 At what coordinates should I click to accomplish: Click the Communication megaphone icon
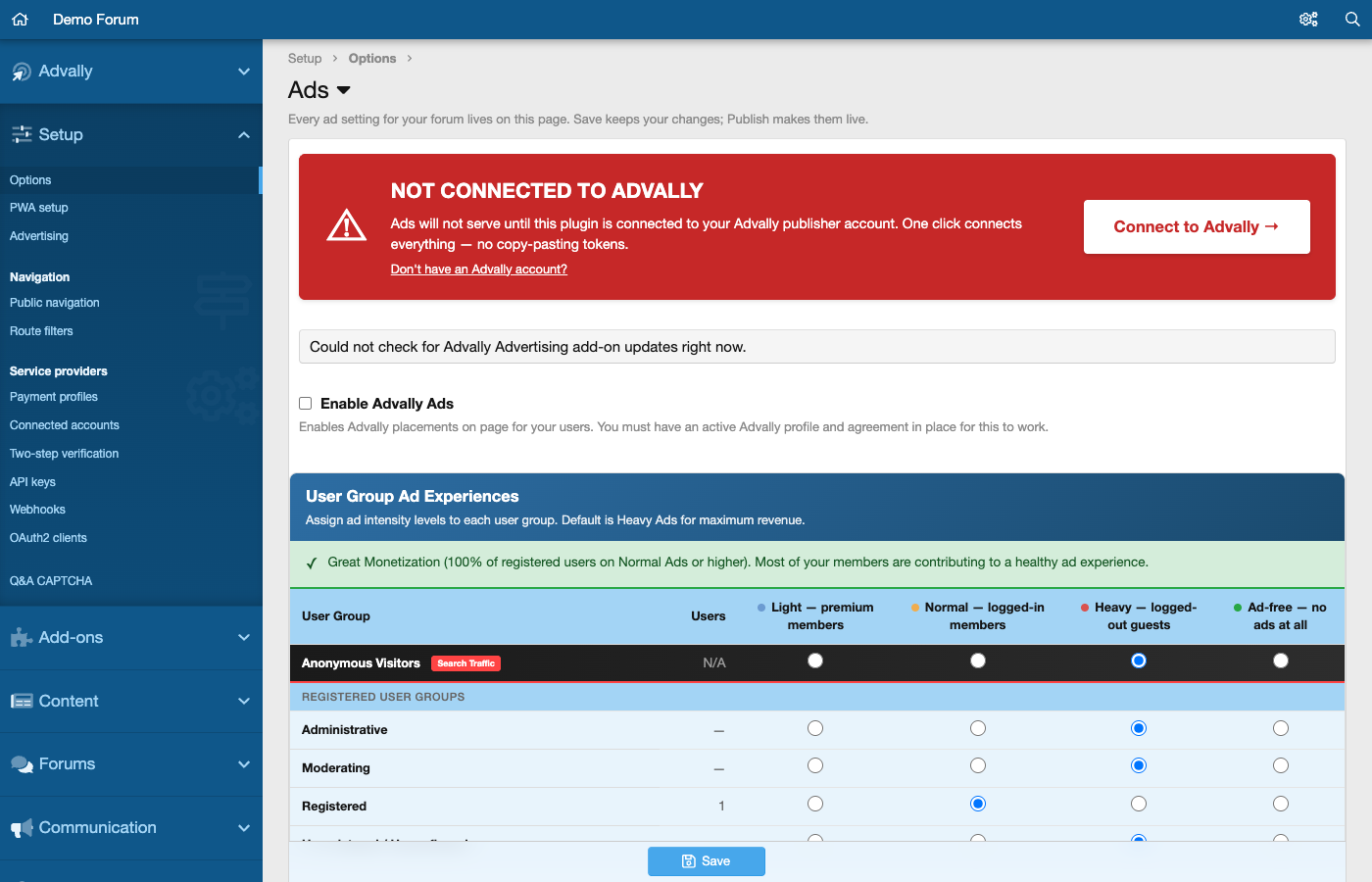(x=22, y=828)
